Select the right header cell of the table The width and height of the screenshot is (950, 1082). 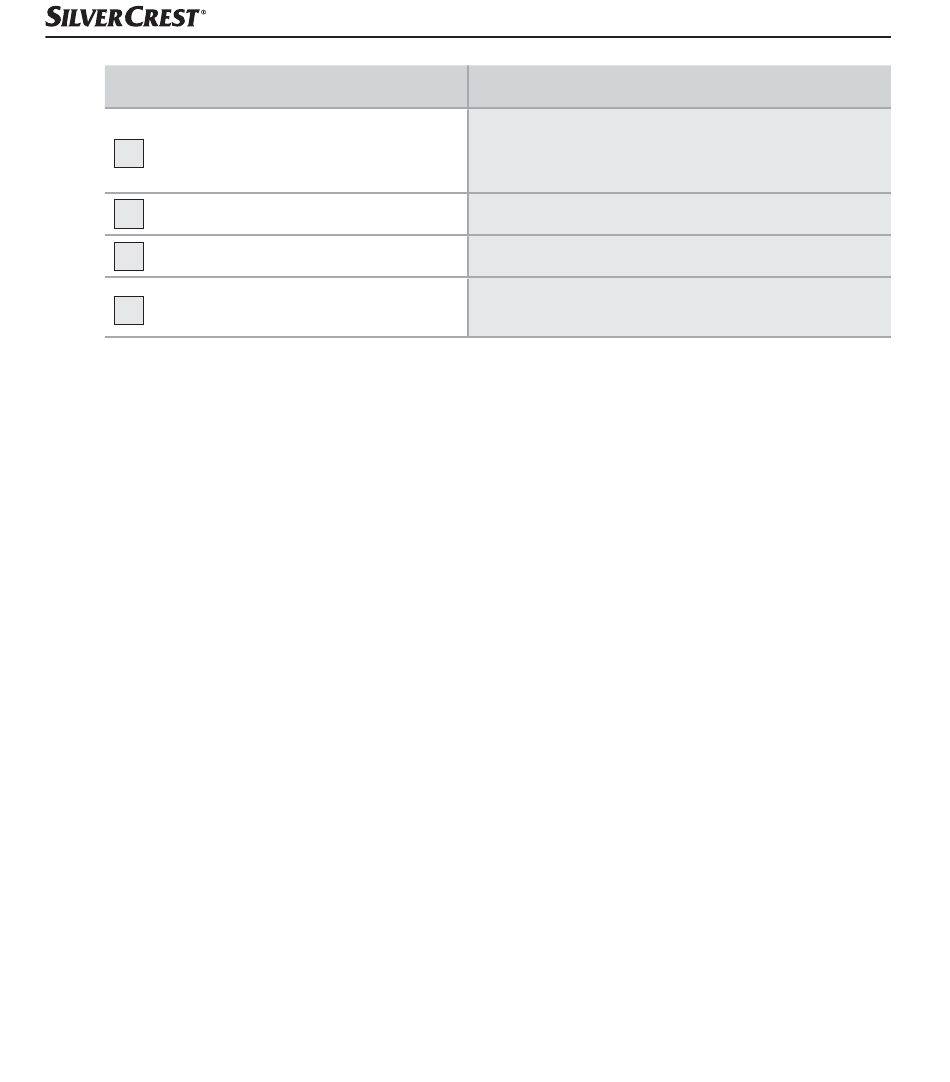pos(680,86)
